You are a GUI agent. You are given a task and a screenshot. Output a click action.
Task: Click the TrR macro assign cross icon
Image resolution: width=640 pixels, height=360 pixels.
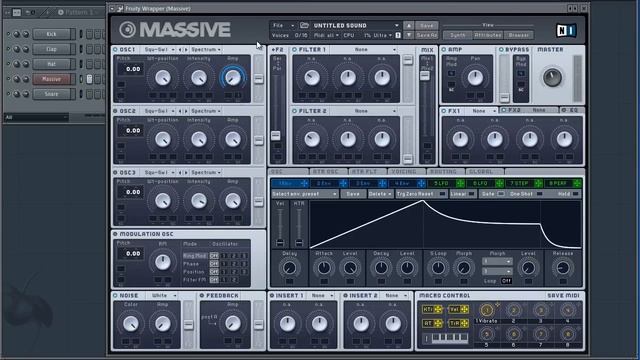click(x=464, y=323)
